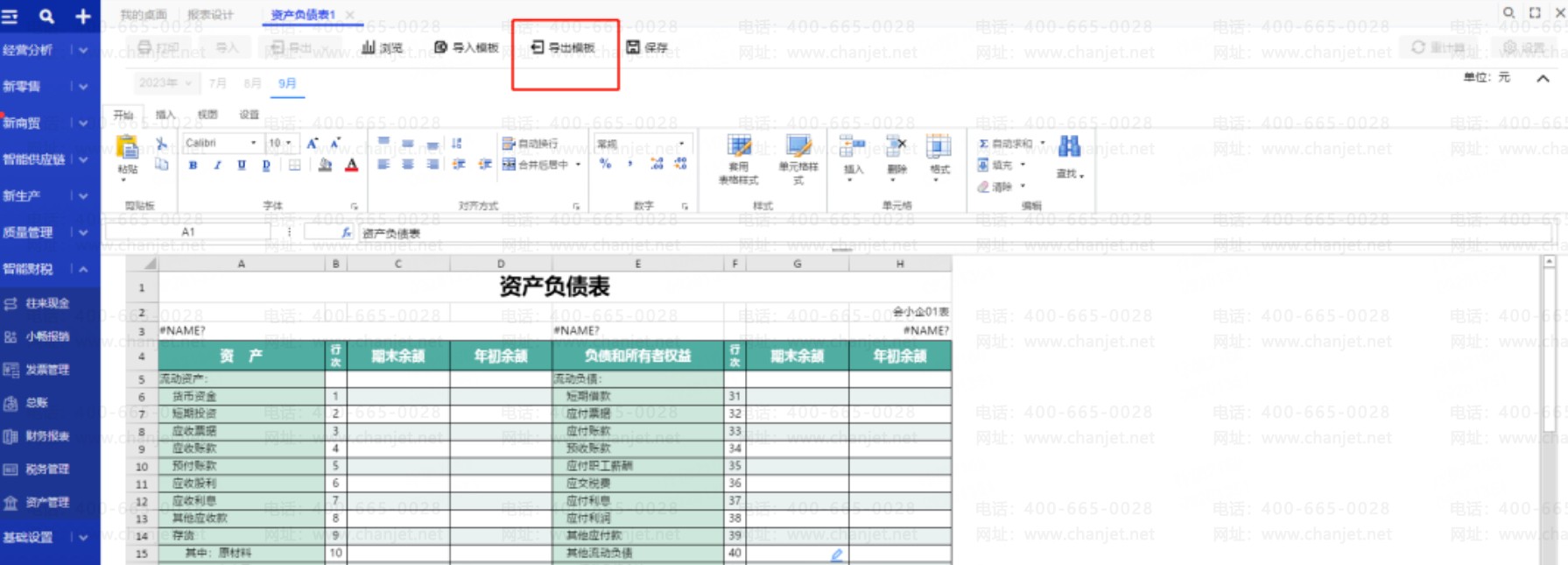This screenshot has height=565, width=1568.
Task: Open the Calibri font name dropdown
Action: coord(221,143)
